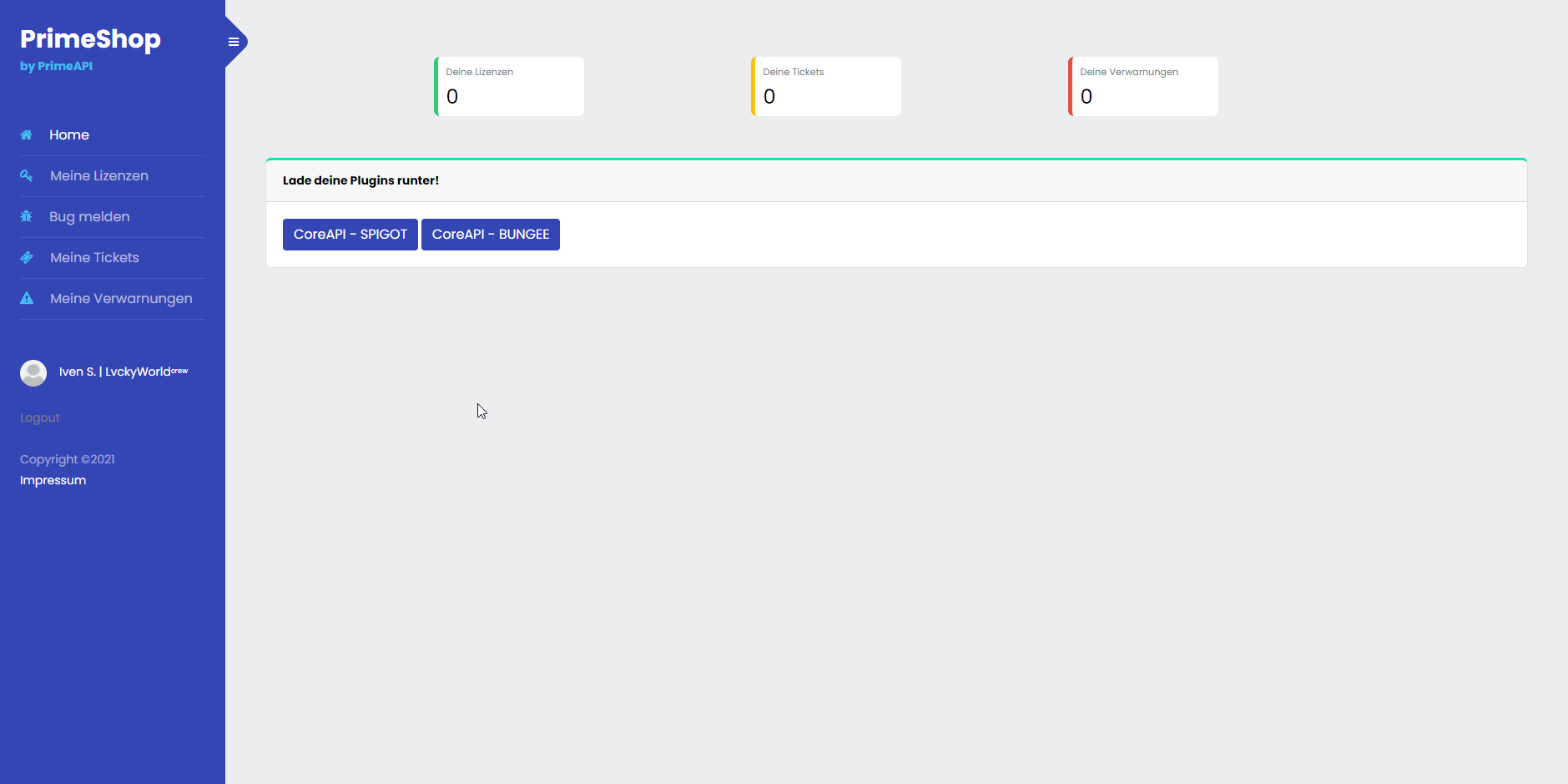Go to Meine Lizenzen page
The width and height of the screenshot is (1568, 784).
point(99,175)
